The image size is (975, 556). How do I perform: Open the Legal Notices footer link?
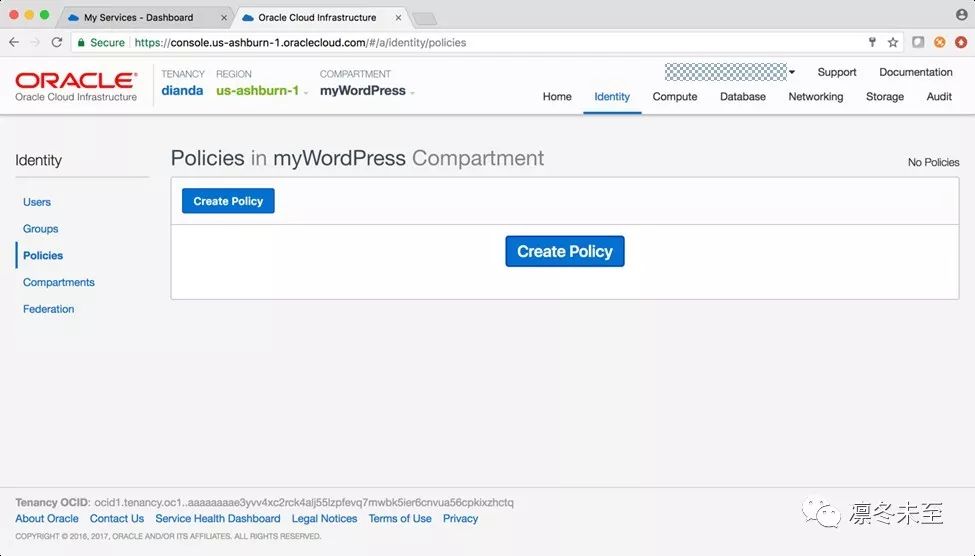[x=325, y=519]
